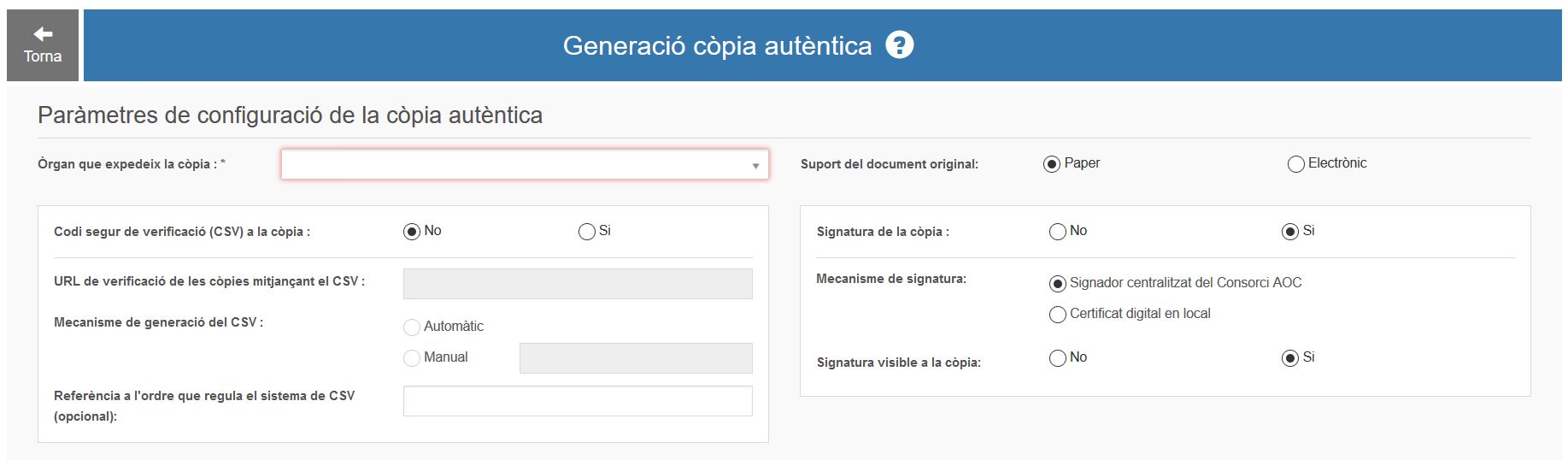This screenshot has width=1568, height=460.
Task: Select Manual CSV generation mechanism
Action: click(412, 358)
